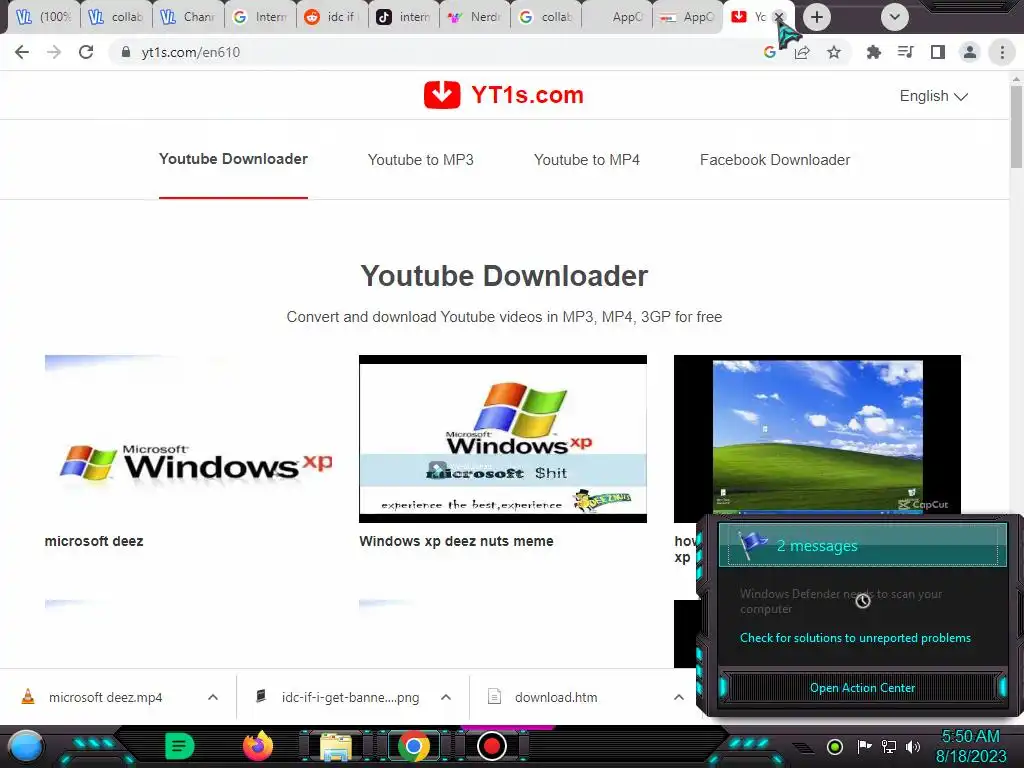Open the green Spotify-style taskbar app
The height and width of the screenshot is (768, 1024).
pos(179,746)
